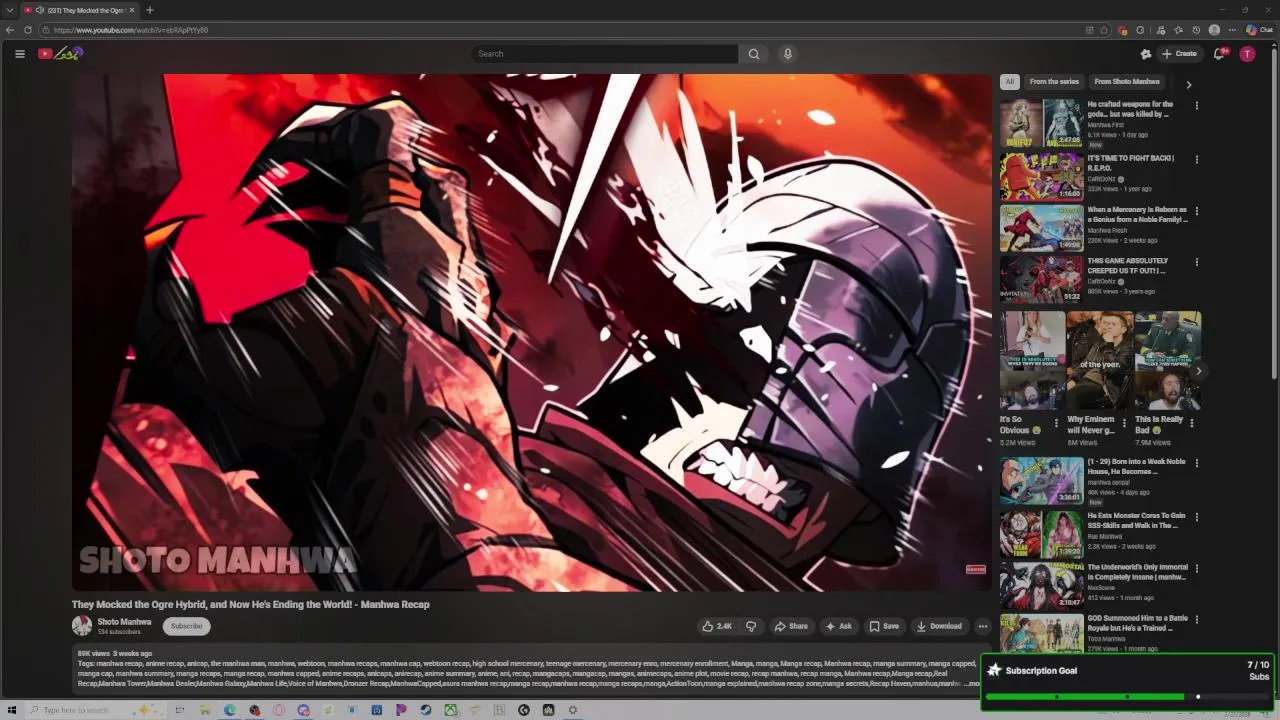Open "It's So Obvious" short thumbnail
Viewport: 1280px width, 720px height.
1032,360
